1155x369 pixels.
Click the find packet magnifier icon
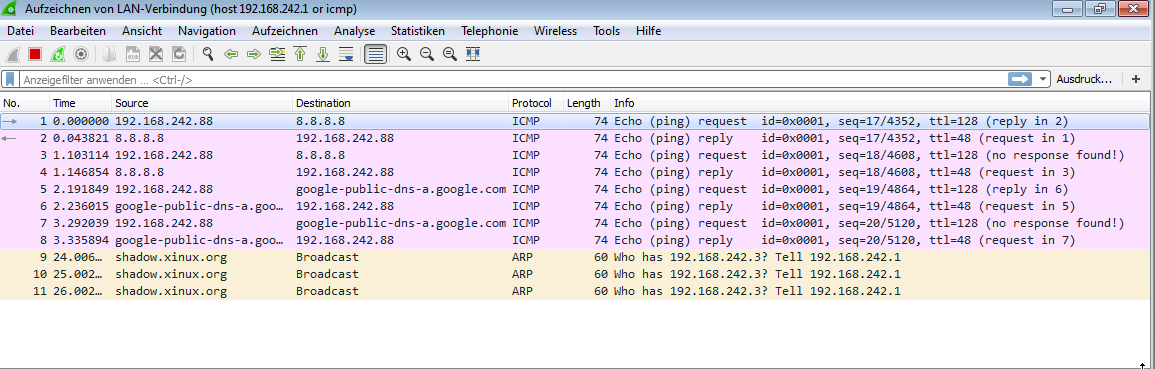click(208, 54)
